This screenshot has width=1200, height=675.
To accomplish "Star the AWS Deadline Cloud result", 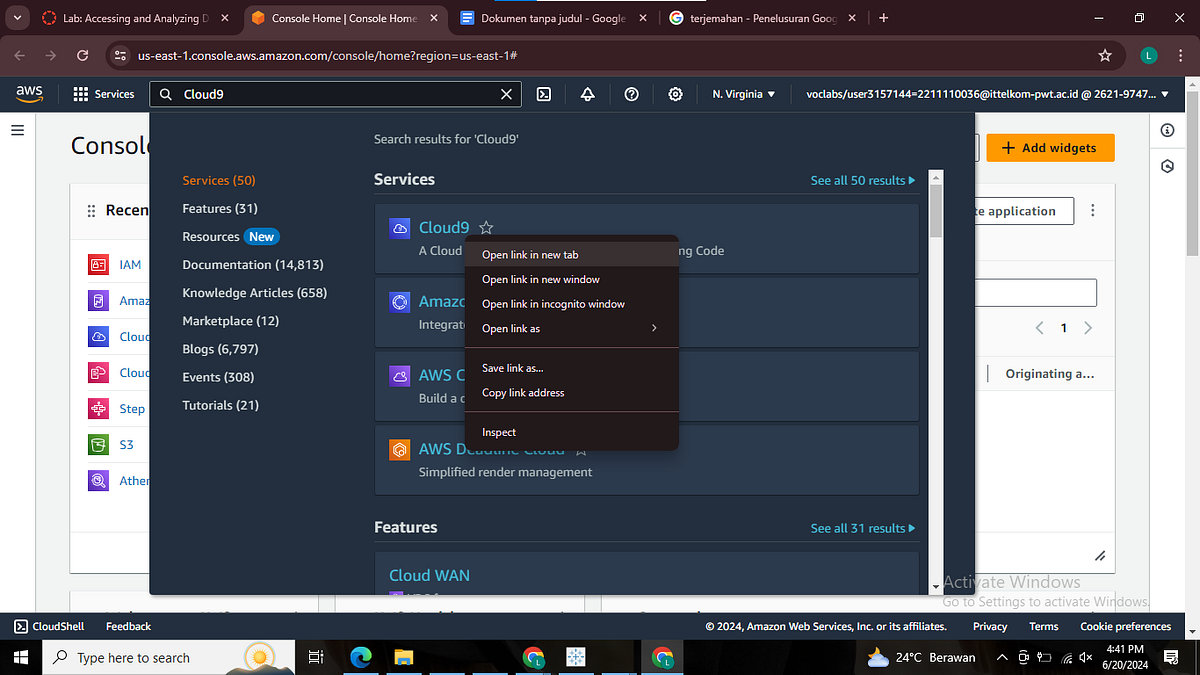I will [x=580, y=449].
